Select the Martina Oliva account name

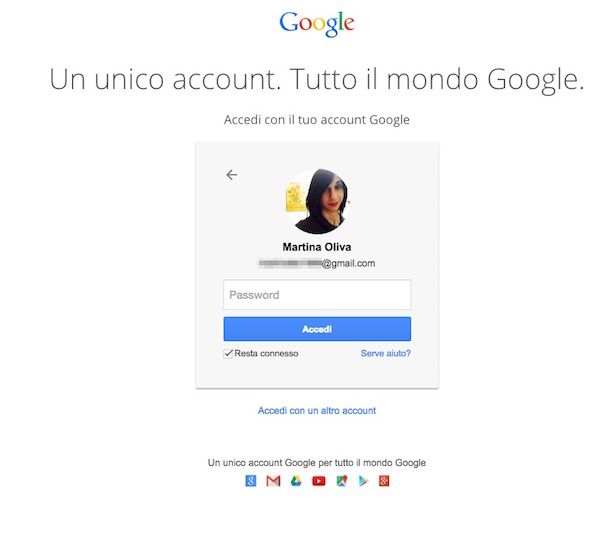(x=317, y=247)
